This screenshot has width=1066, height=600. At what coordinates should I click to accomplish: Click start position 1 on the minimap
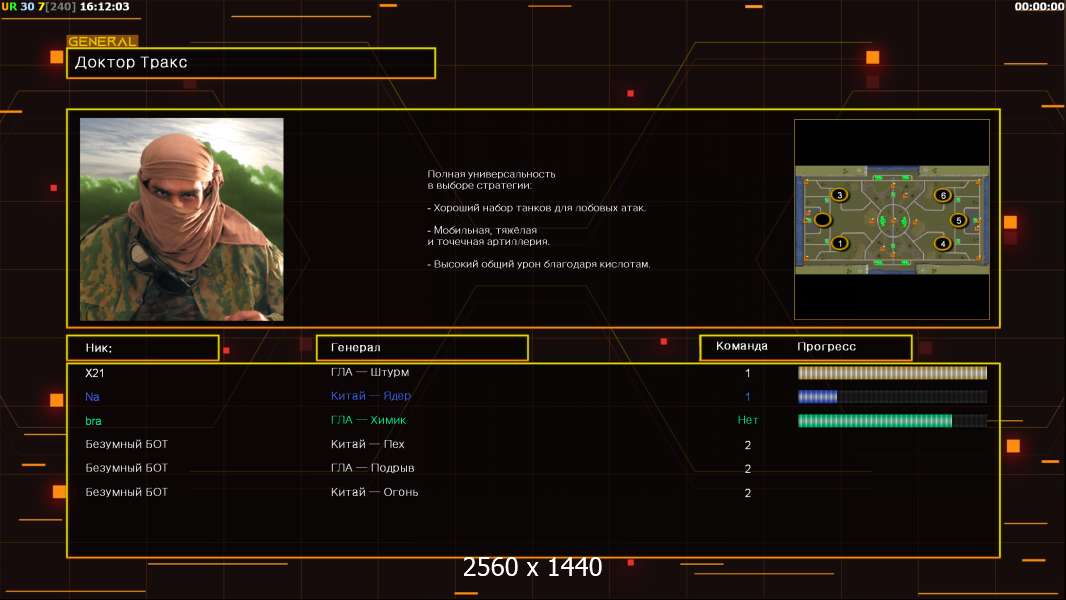(x=840, y=243)
